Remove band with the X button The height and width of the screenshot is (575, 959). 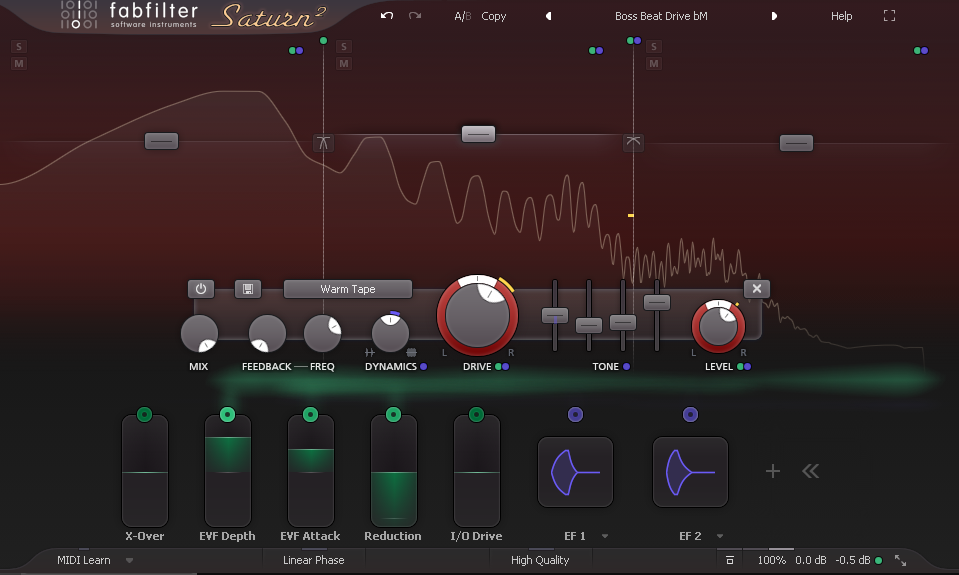pyautogui.click(x=757, y=289)
